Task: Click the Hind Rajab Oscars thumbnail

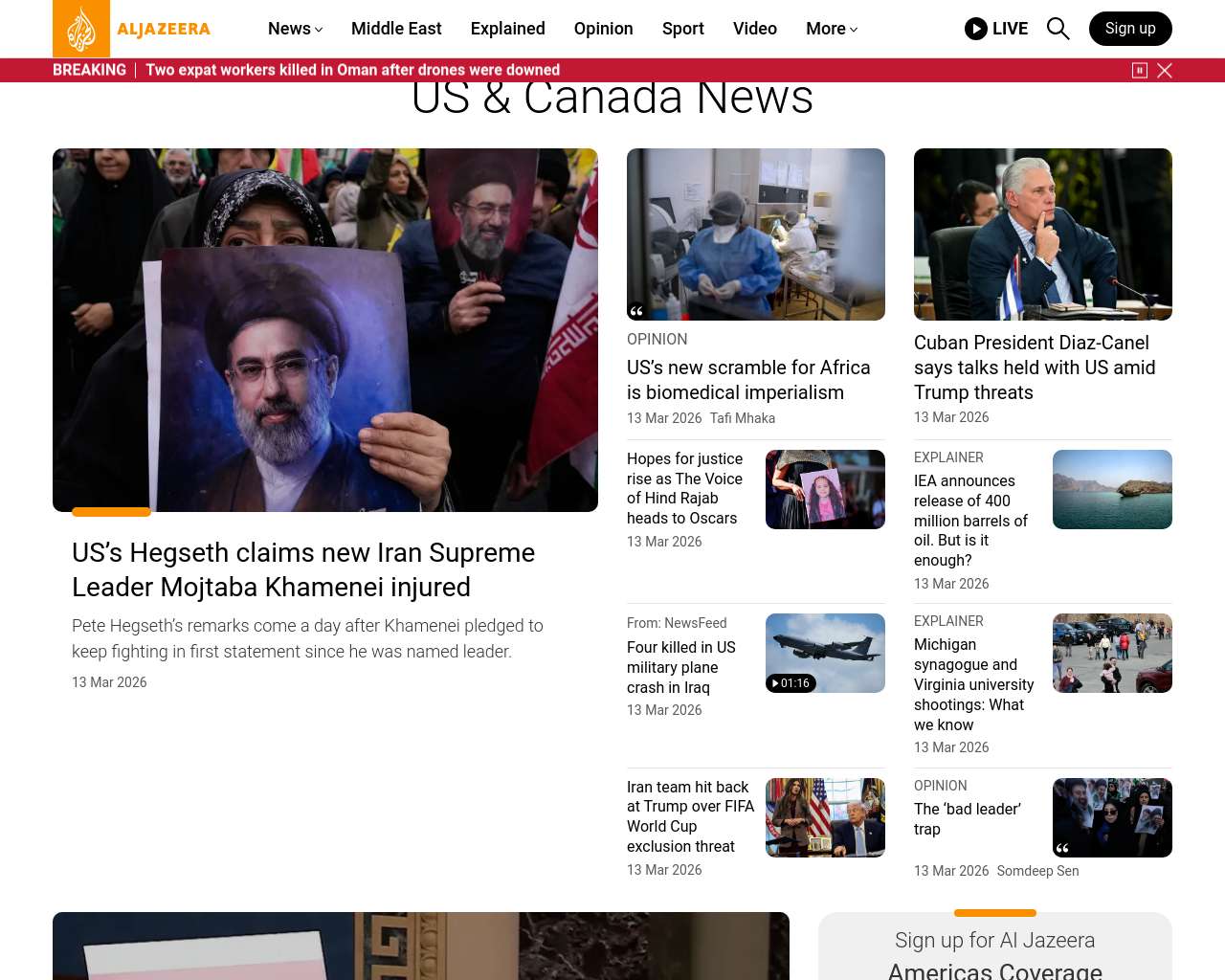Action: tap(825, 489)
